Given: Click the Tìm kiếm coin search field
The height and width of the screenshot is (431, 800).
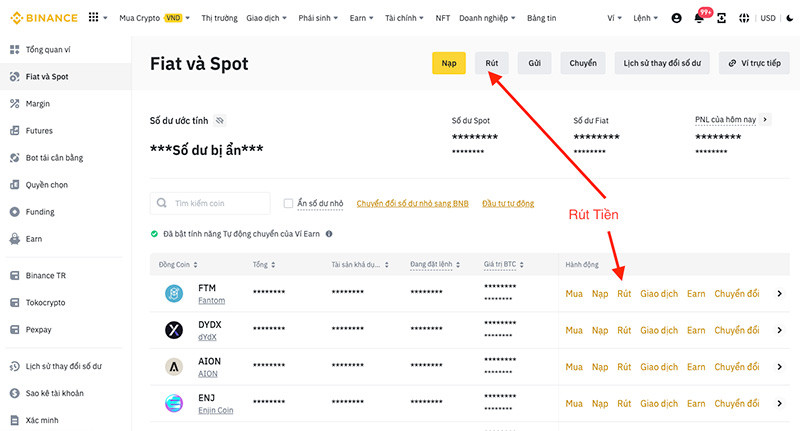Looking at the screenshot, I should pos(210,203).
